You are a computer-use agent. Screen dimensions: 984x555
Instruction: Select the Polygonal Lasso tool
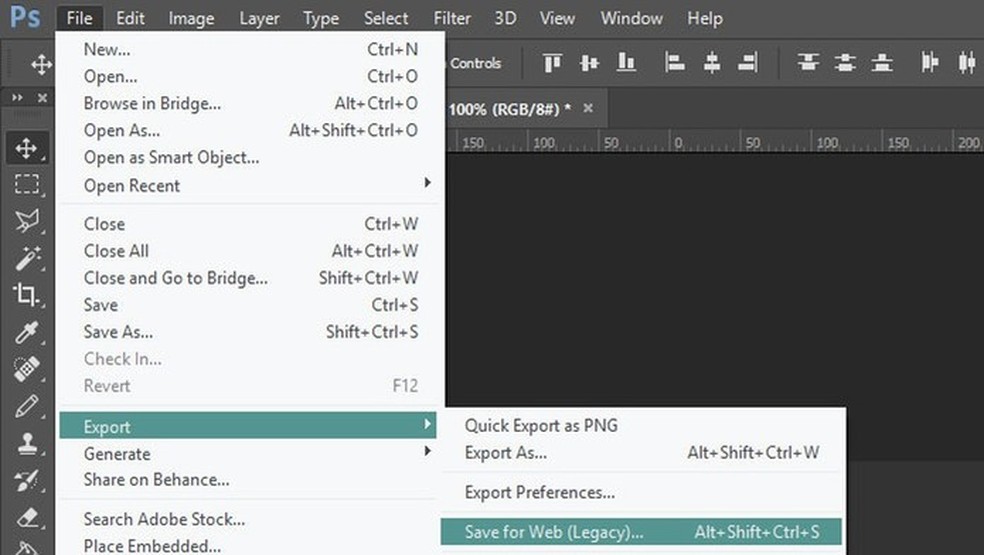(x=26, y=221)
